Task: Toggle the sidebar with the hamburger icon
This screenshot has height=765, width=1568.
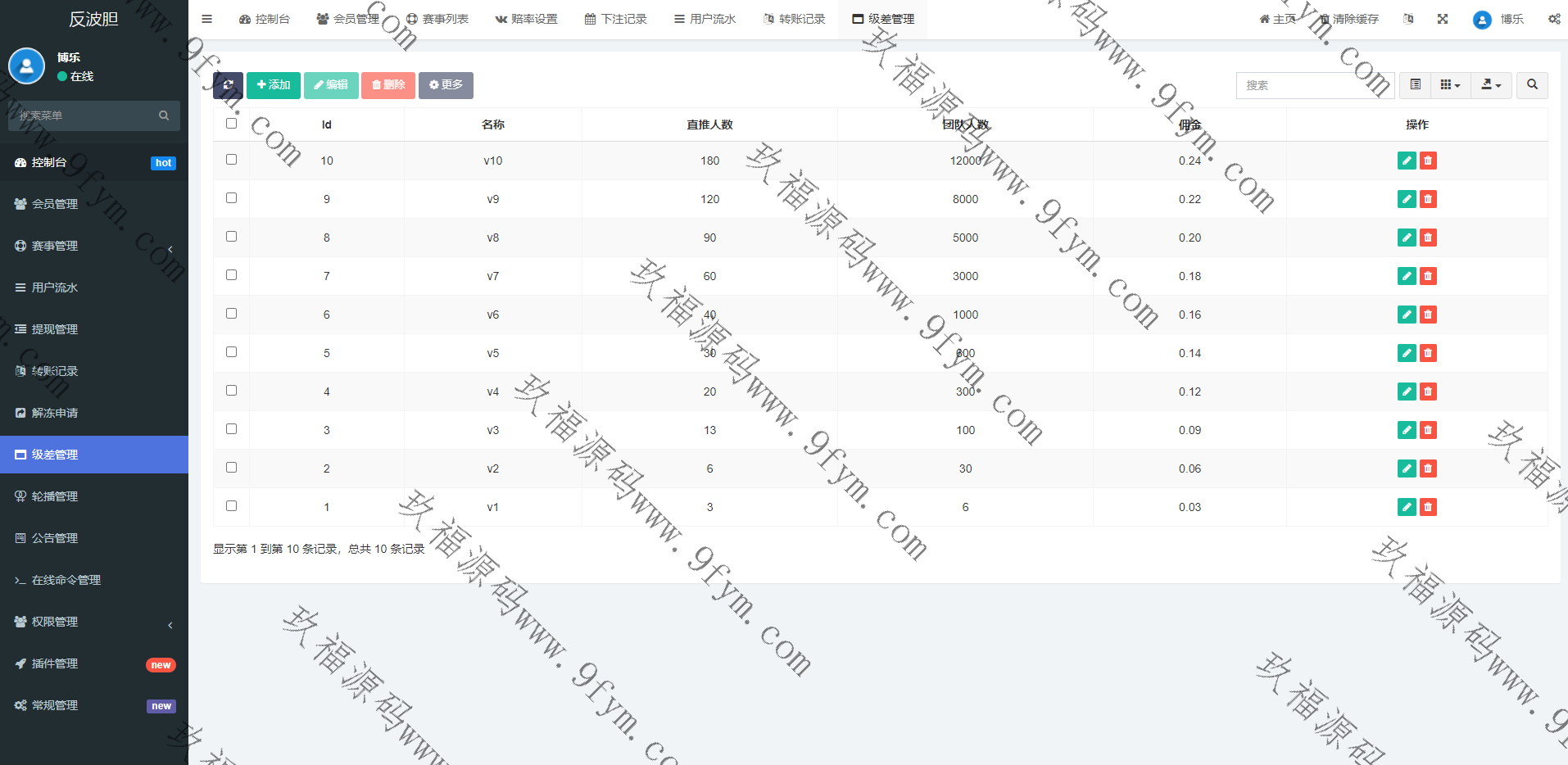Action: tap(207, 19)
